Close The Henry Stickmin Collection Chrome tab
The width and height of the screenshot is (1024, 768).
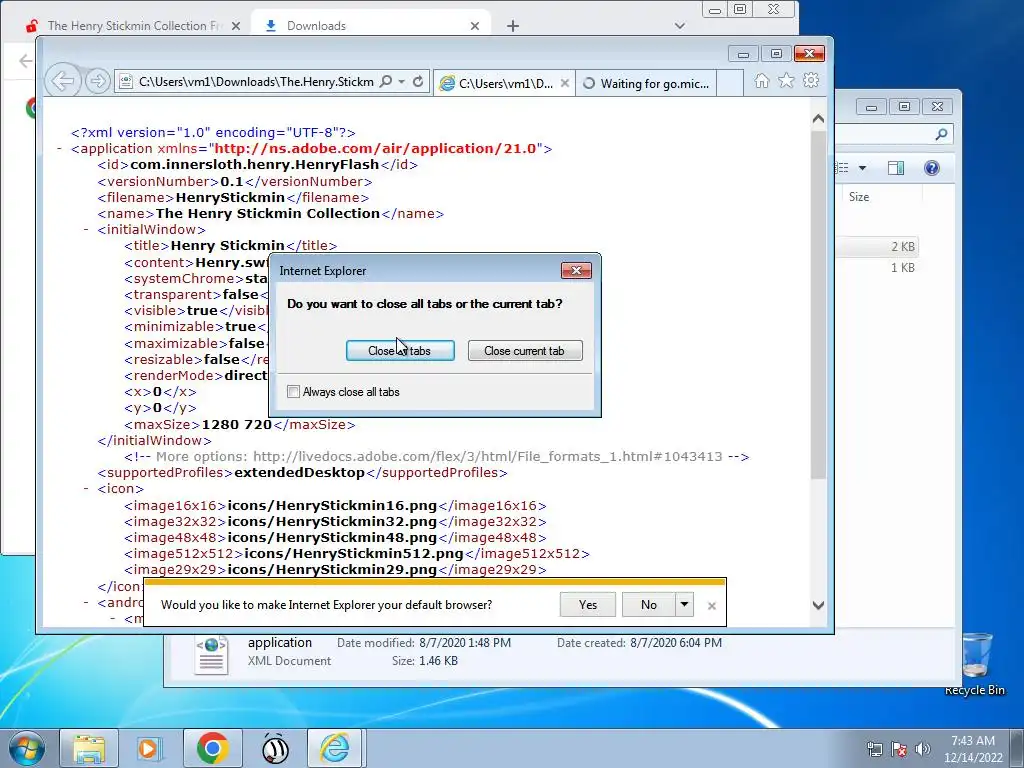(236, 26)
